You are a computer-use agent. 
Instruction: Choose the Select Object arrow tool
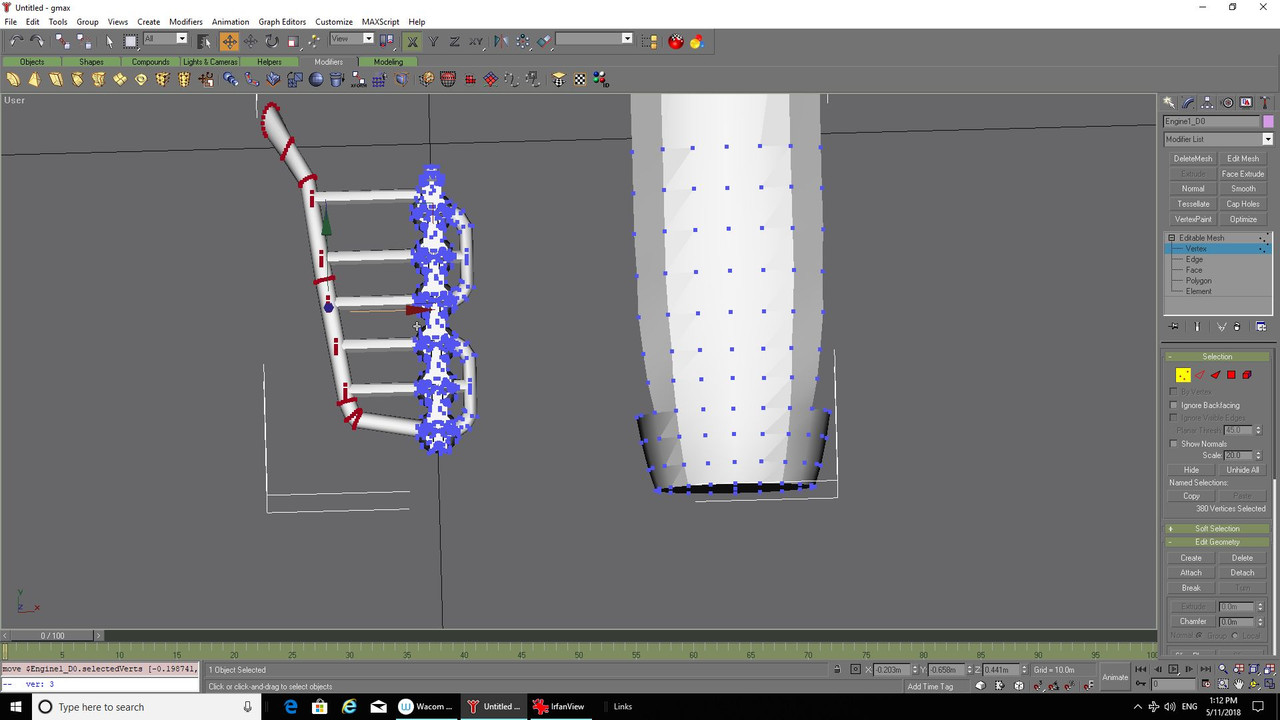point(109,41)
